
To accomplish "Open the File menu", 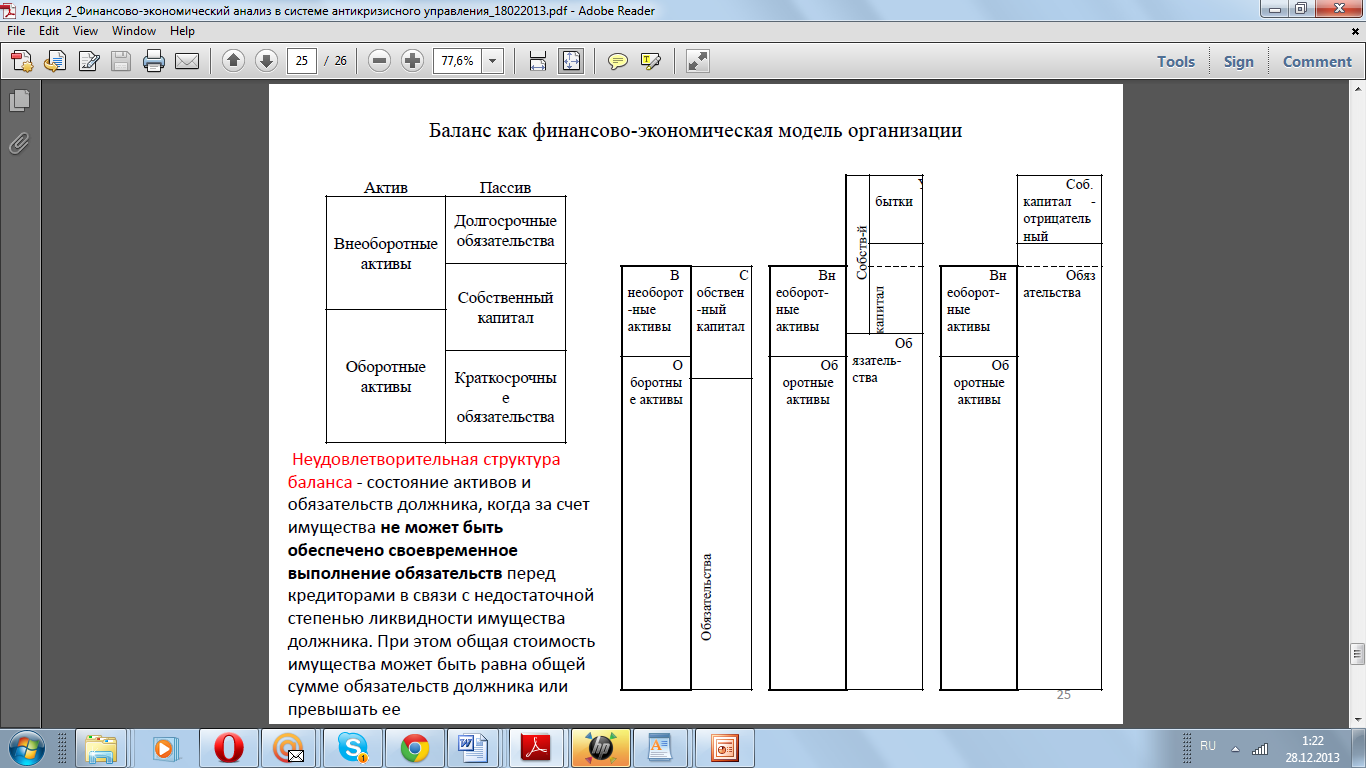I will (x=17, y=31).
